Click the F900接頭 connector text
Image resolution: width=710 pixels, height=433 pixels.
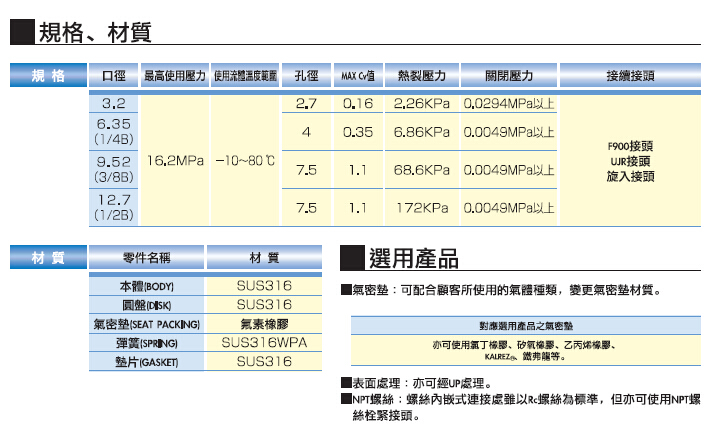[630, 145]
